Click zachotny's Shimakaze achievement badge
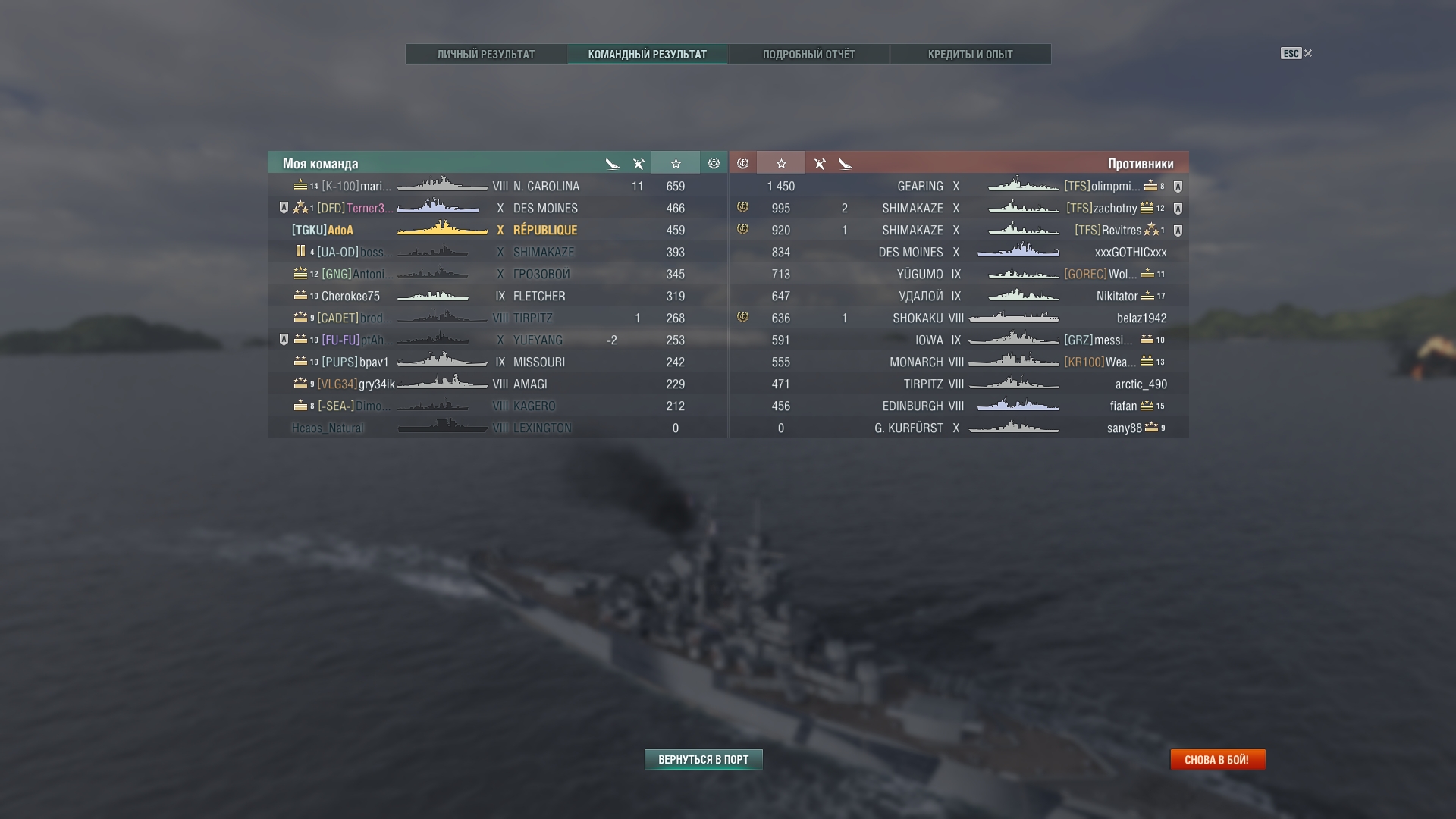The image size is (1456, 819). (x=742, y=207)
